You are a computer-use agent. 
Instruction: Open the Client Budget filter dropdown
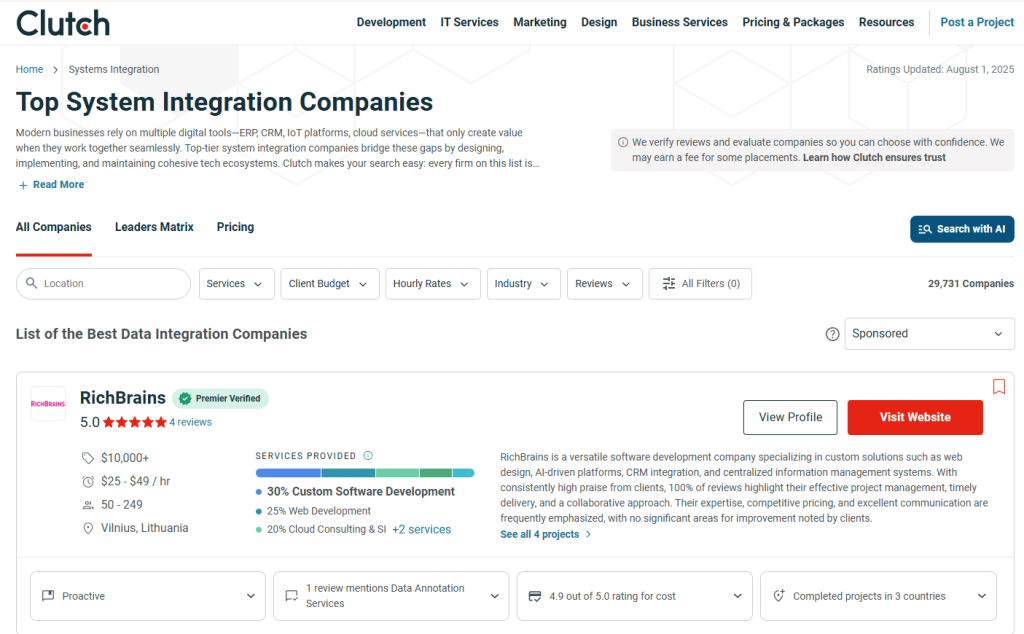[331, 284]
